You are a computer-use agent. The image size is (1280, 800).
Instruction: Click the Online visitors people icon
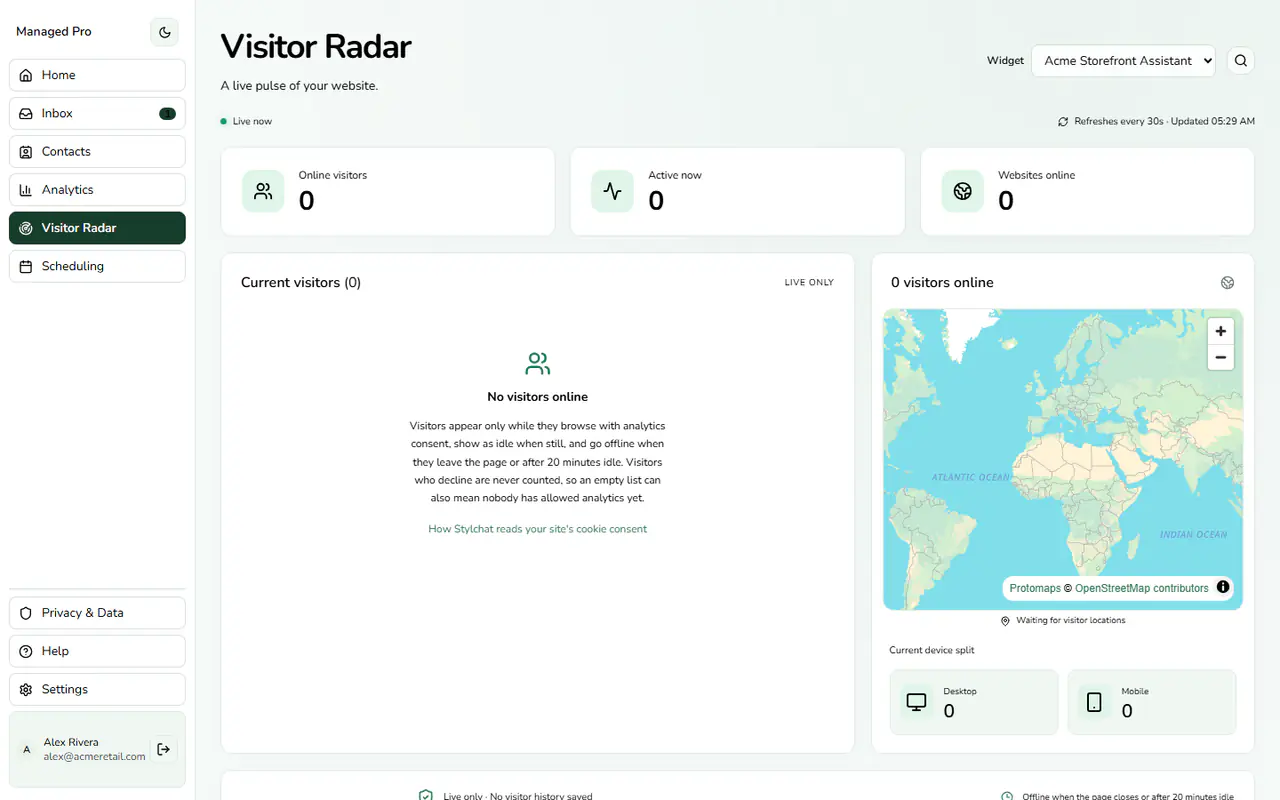(263, 191)
